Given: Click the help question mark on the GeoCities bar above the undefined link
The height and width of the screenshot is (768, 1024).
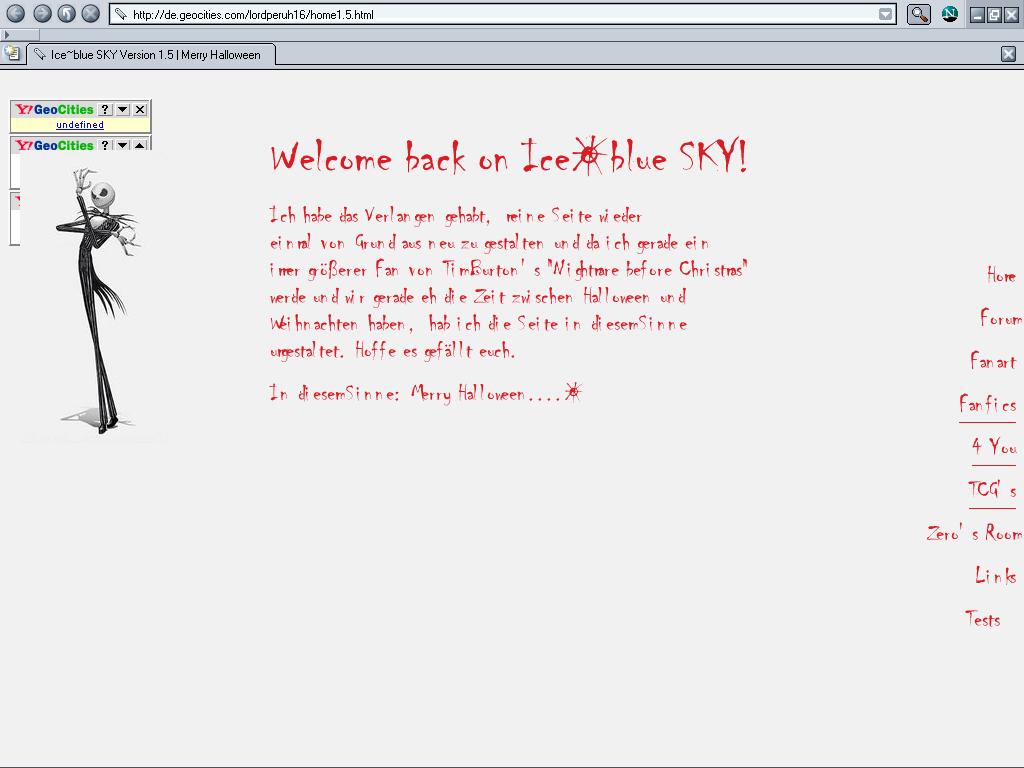Looking at the screenshot, I should 105,109.
